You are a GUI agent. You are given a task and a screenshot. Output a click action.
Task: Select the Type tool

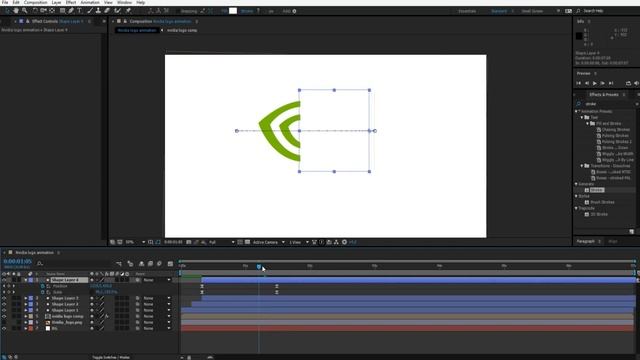coord(79,11)
